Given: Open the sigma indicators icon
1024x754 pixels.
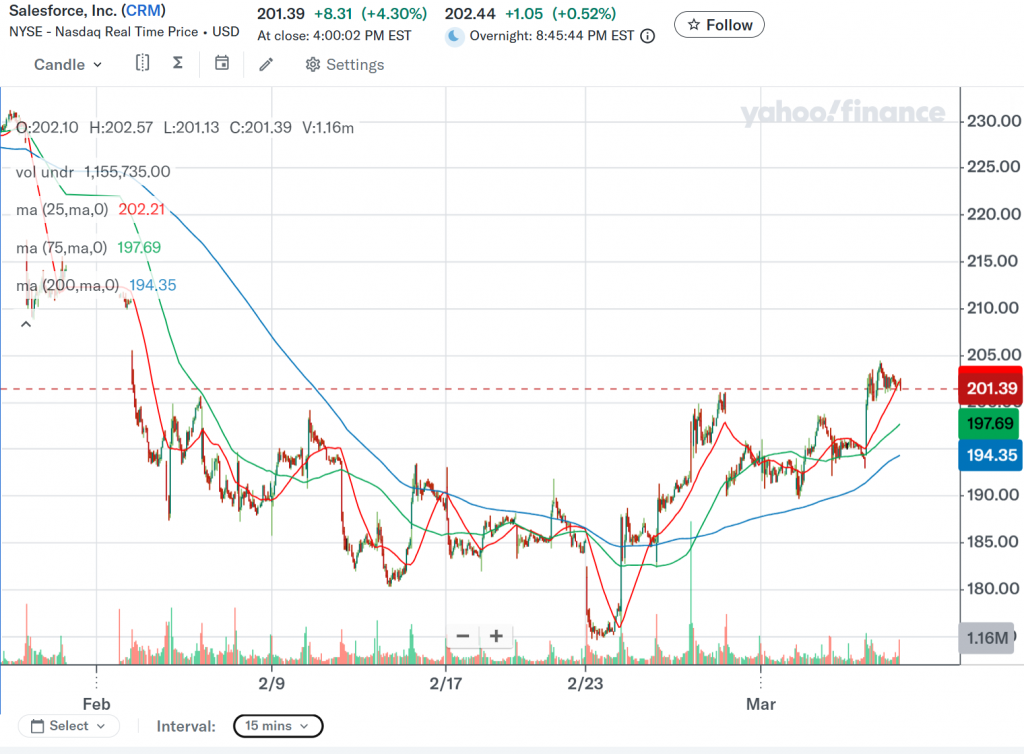Looking at the screenshot, I should pyautogui.click(x=178, y=64).
